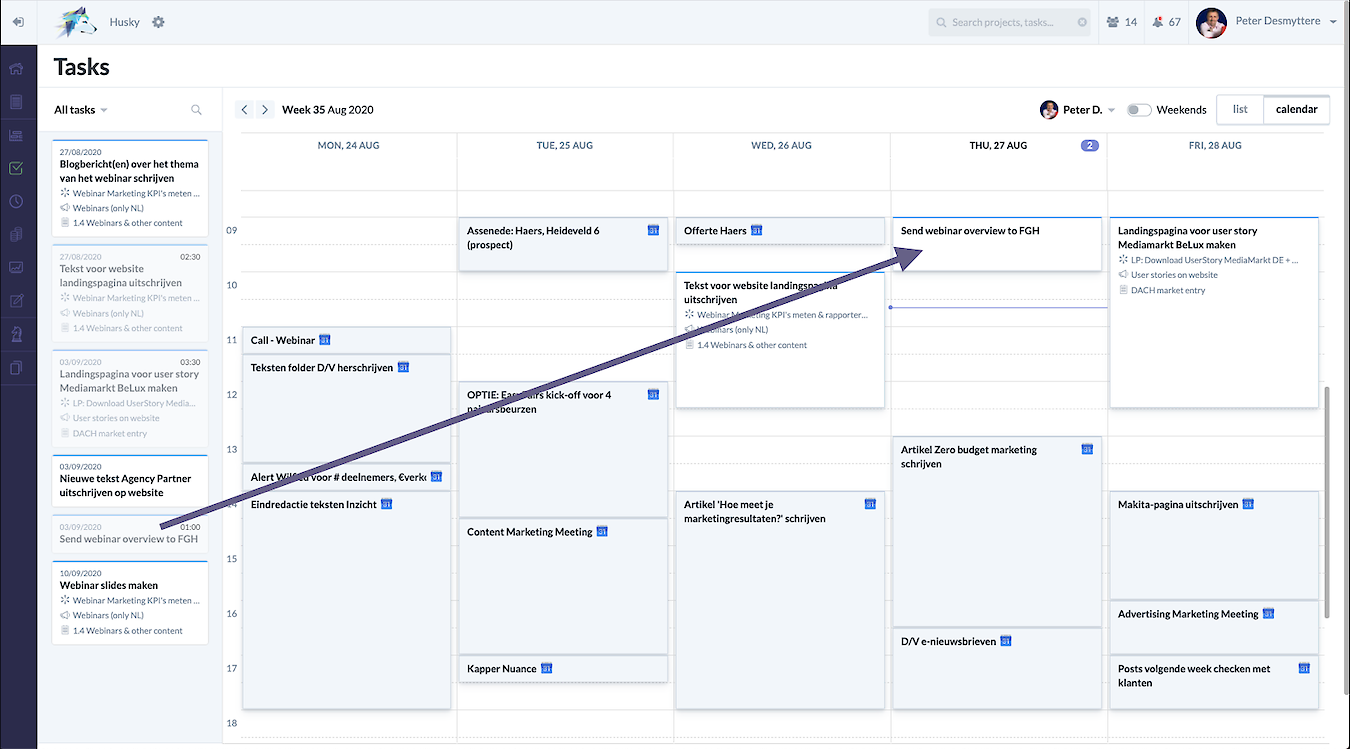Open the chart reports sidebar icon
This screenshot has width=1350, height=749.
pos(16,267)
